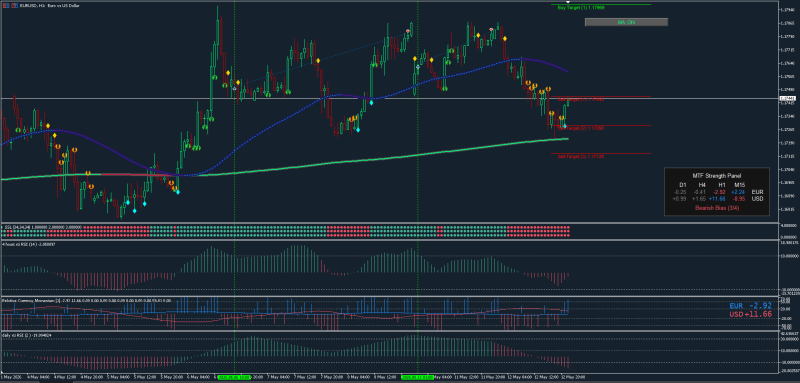Select the Sell Target (2) label
The height and width of the screenshot is (383, 800).
(581, 128)
